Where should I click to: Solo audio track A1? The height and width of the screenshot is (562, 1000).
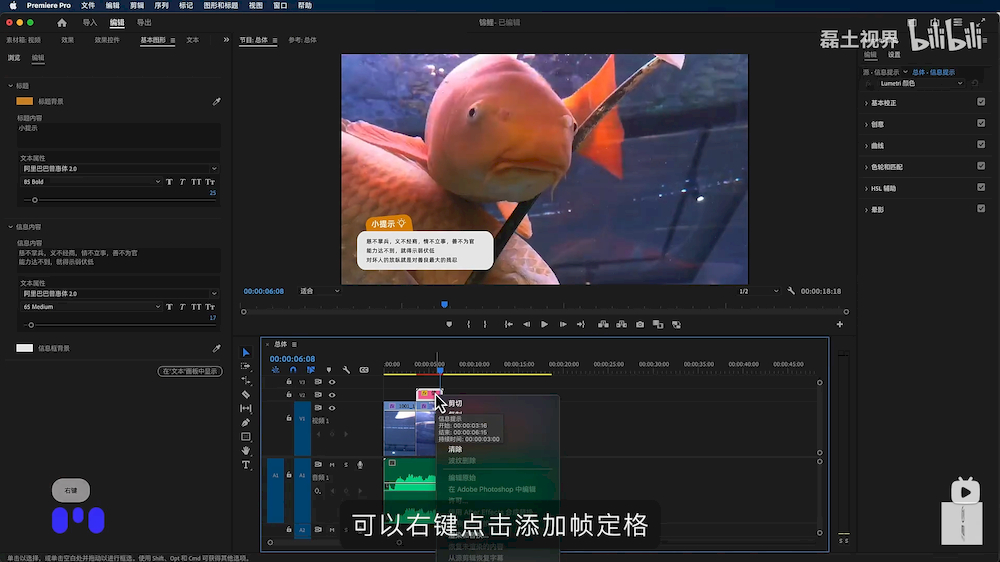[346, 464]
